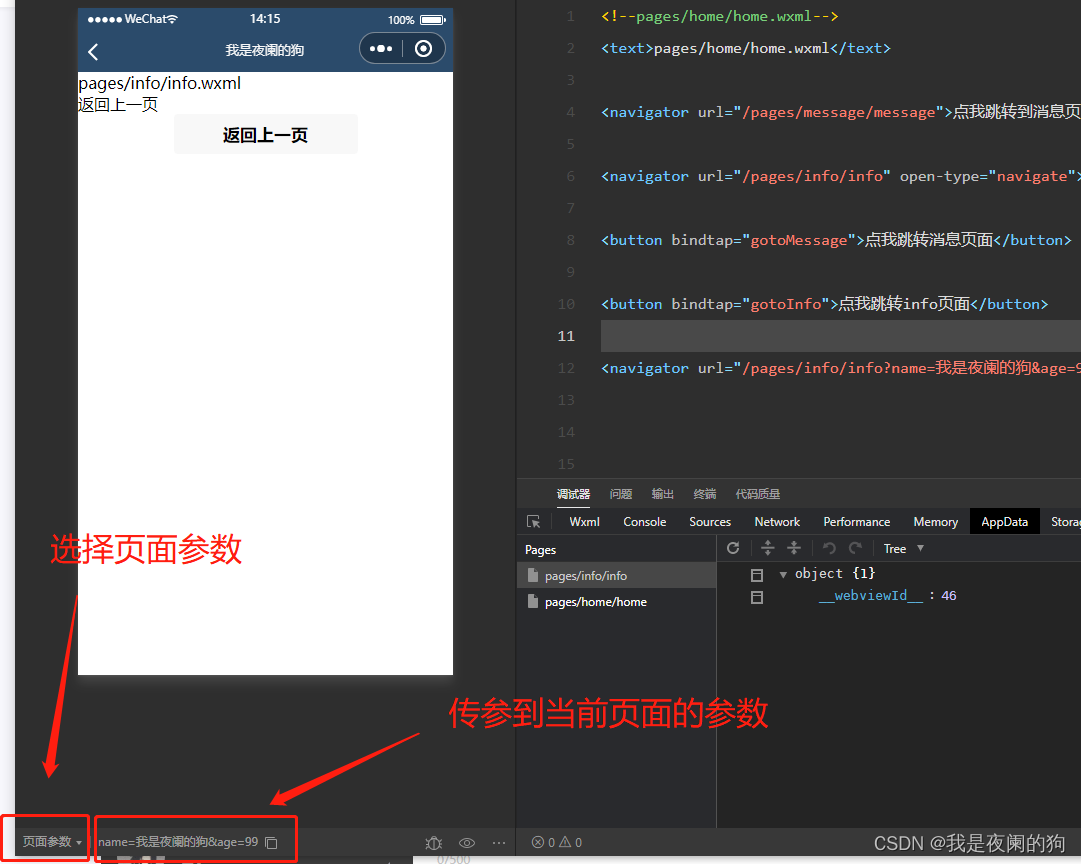Open the Console debugger tab
This screenshot has width=1081, height=864.
click(645, 522)
